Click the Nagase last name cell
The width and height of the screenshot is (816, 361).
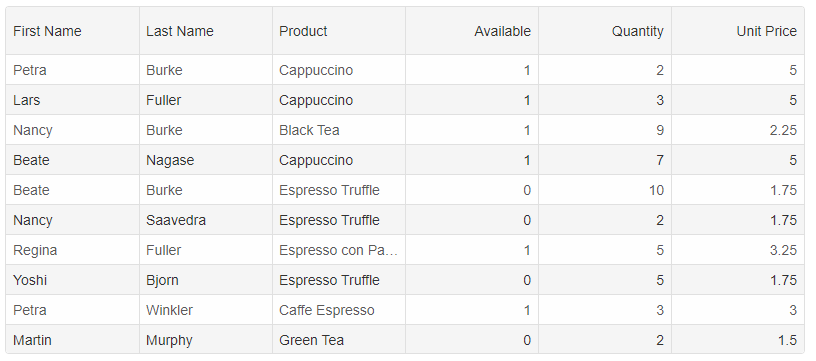206,160
